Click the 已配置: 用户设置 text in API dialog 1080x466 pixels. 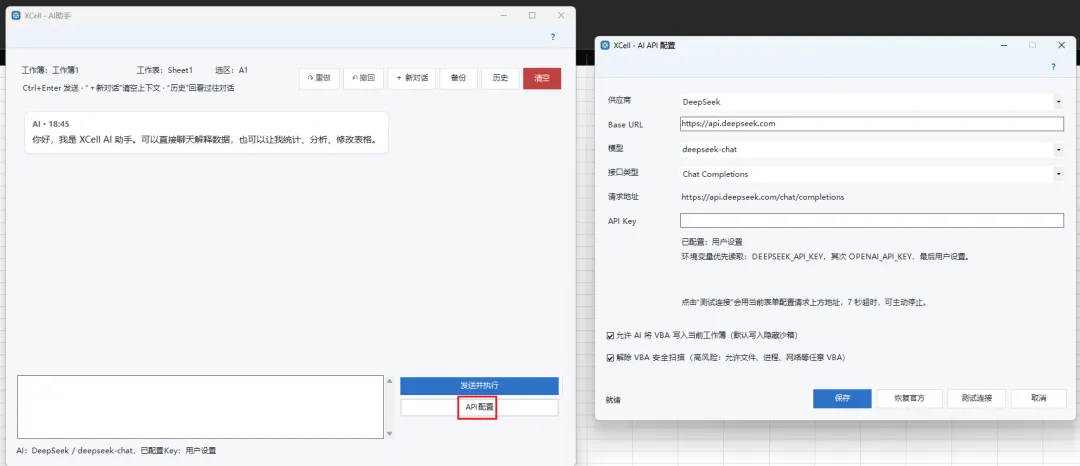coord(712,242)
